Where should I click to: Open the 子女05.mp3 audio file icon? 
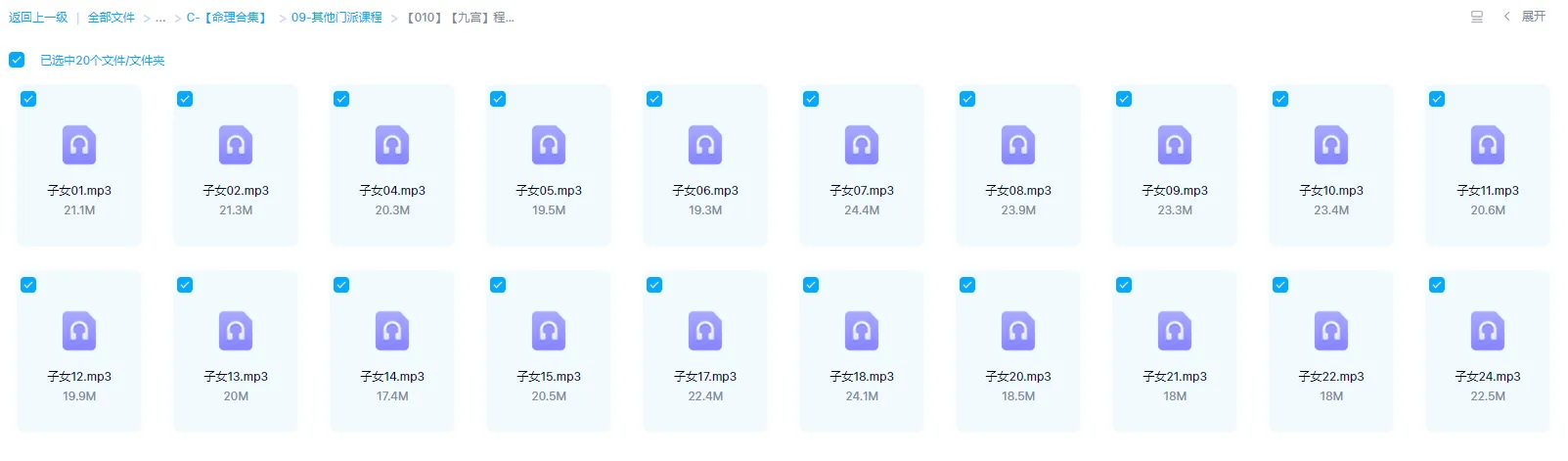tap(549, 145)
